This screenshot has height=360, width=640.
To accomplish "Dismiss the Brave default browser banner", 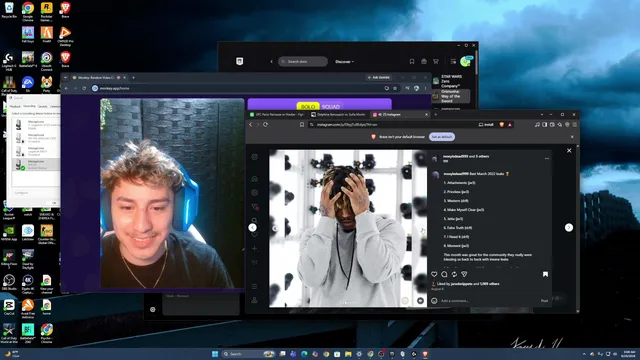I will coord(572,137).
